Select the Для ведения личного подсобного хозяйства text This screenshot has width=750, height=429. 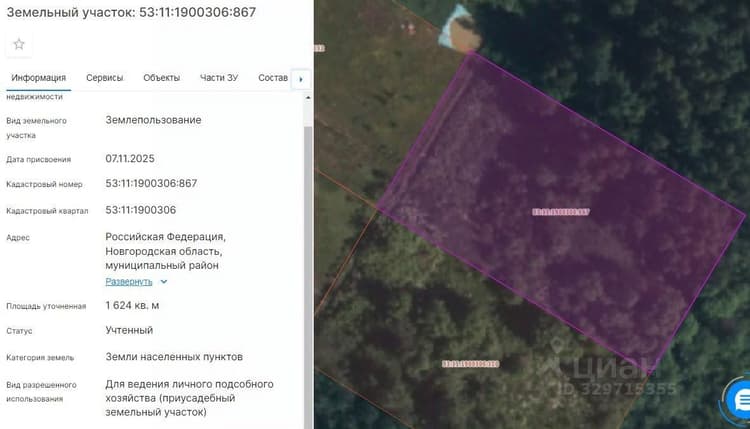(189, 398)
